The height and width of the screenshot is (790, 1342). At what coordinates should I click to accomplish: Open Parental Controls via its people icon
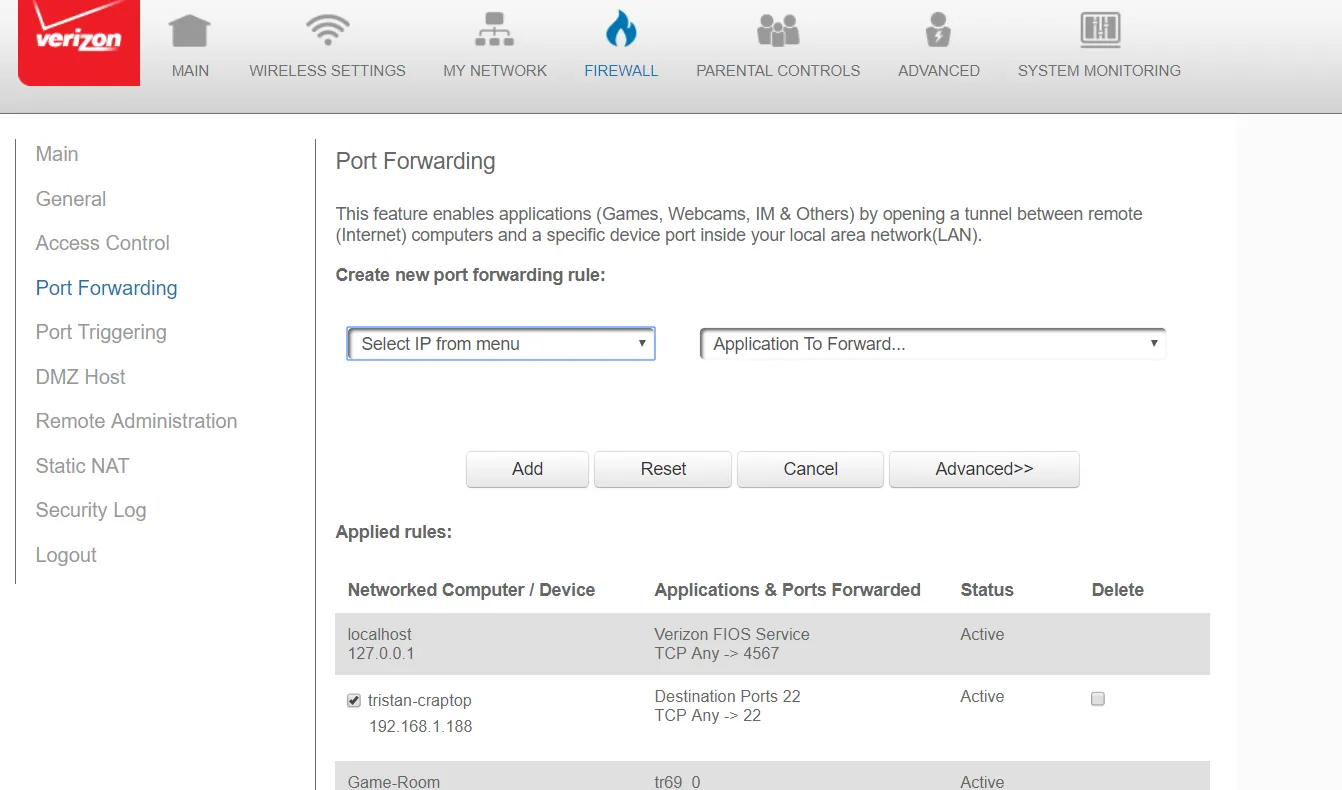(778, 30)
